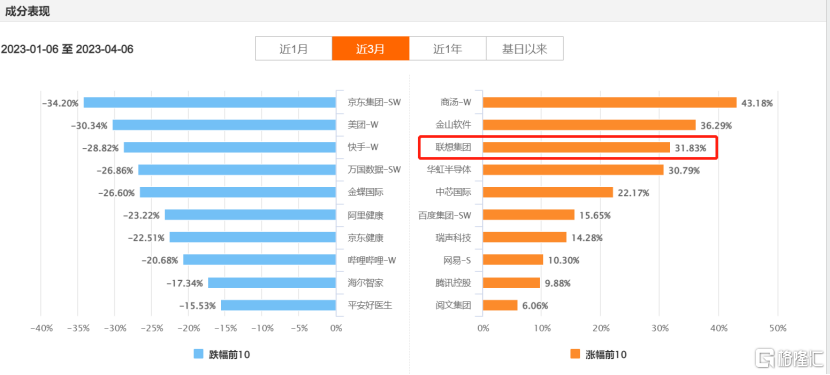Click the 阅文集团 orange bar
The height and width of the screenshot is (375, 830).
click(x=500, y=305)
